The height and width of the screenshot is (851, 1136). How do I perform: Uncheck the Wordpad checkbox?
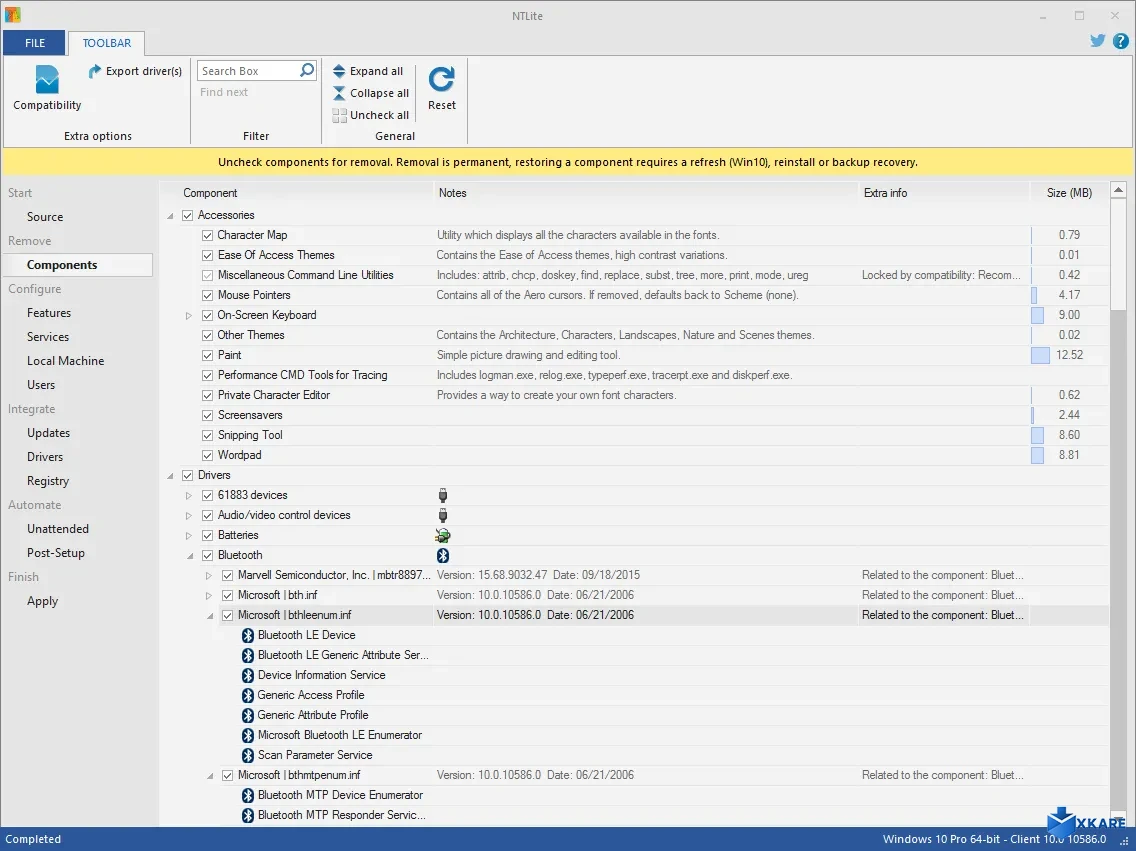click(207, 456)
